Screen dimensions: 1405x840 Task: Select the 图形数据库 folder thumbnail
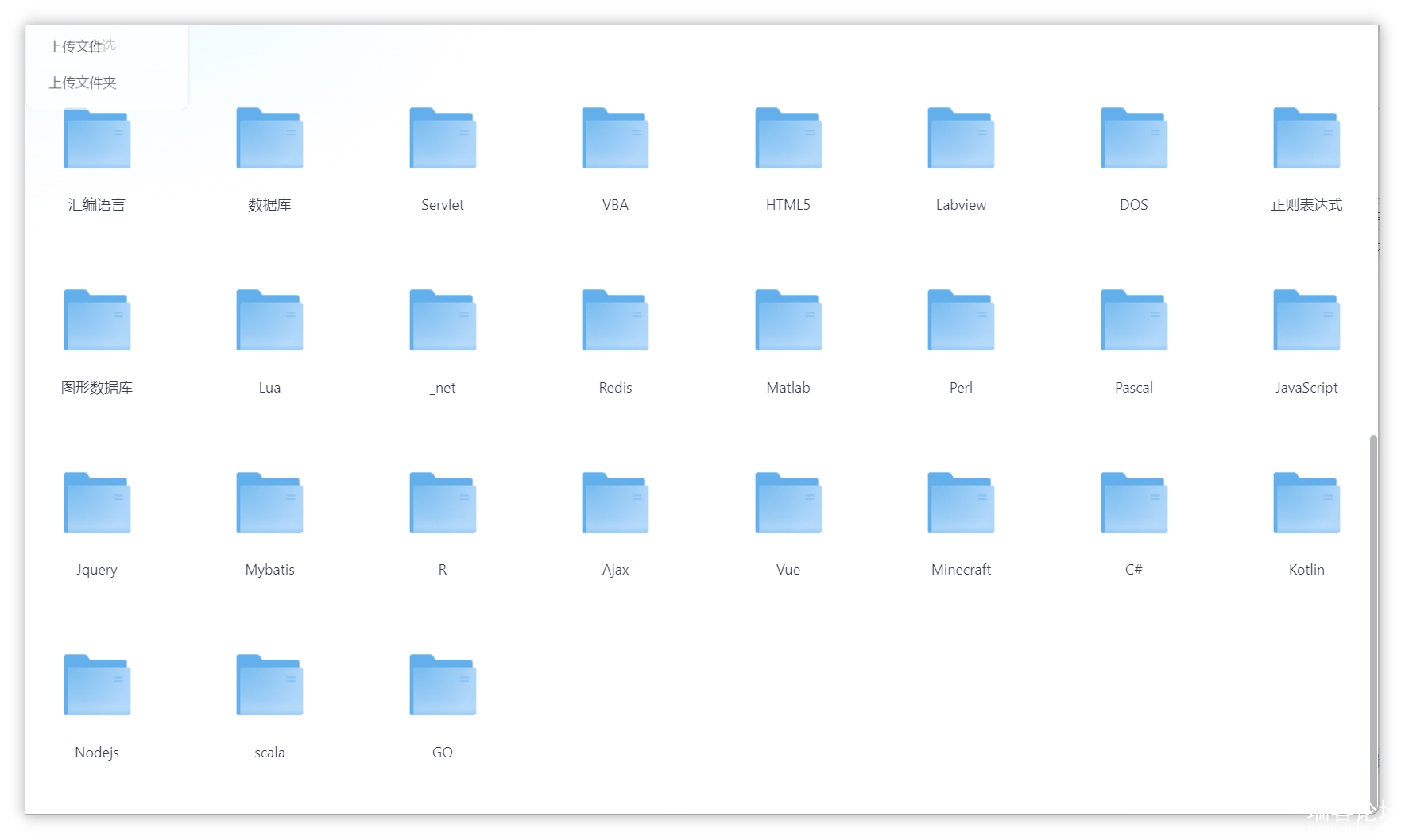click(x=97, y=321)
